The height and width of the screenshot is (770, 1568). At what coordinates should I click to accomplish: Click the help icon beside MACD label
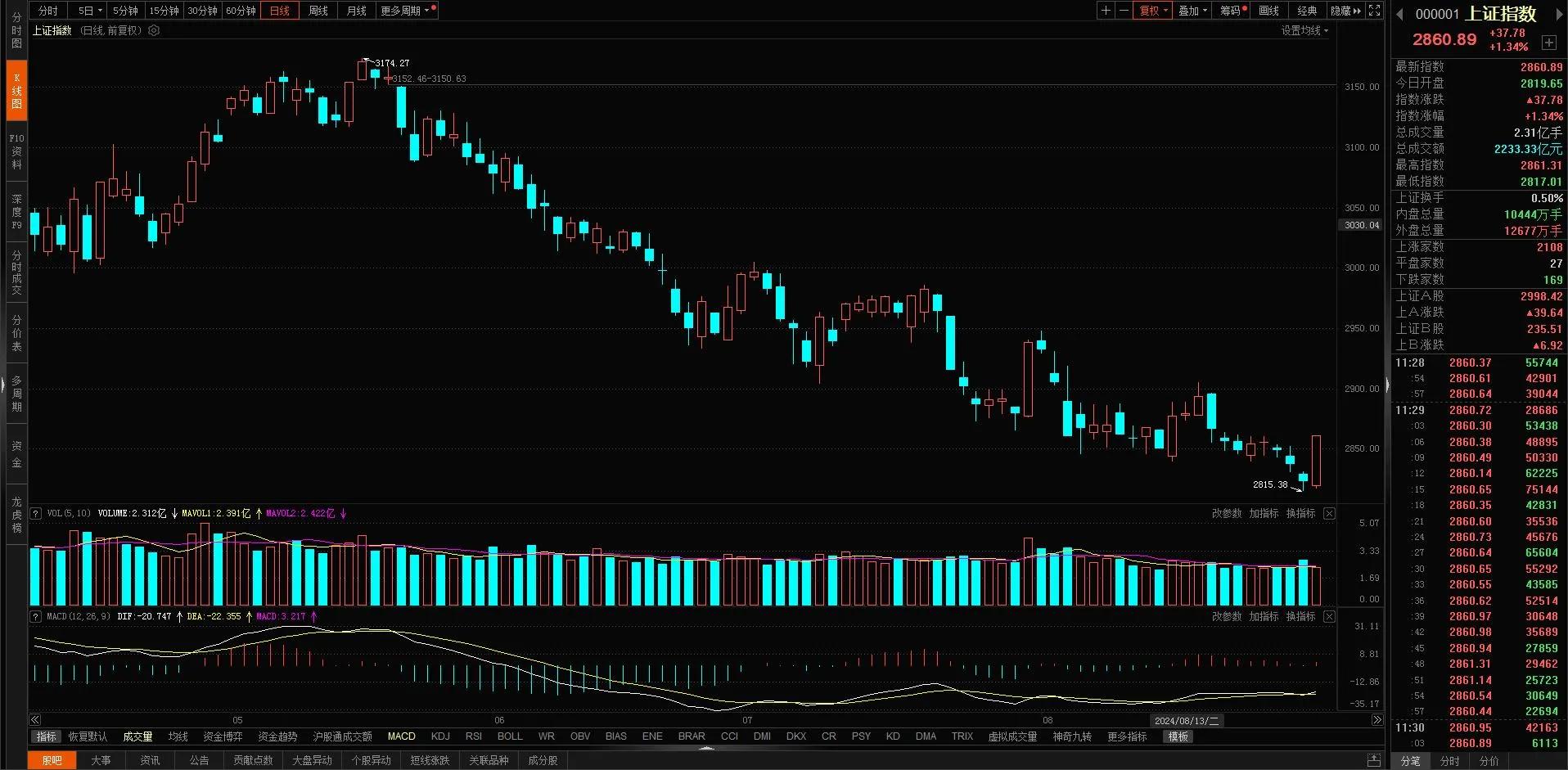point(36,616)
